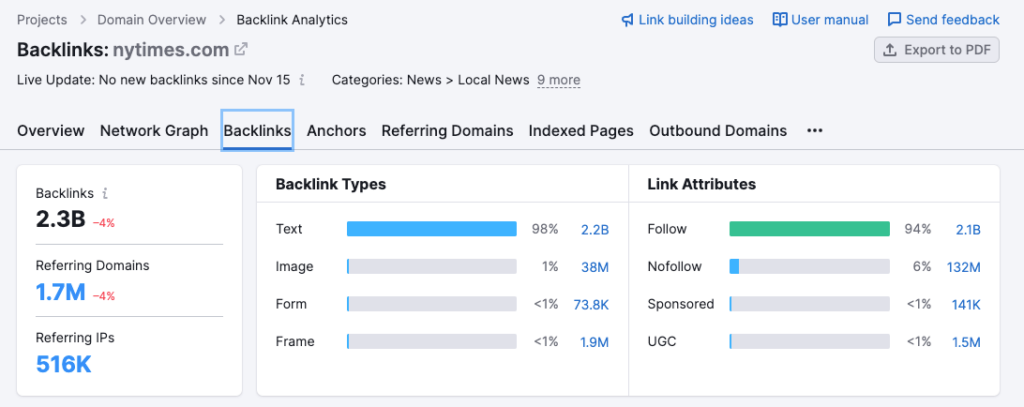Click the -4% change next to 1.7M
Viewport: 1024px width, 407px height.
103,296
